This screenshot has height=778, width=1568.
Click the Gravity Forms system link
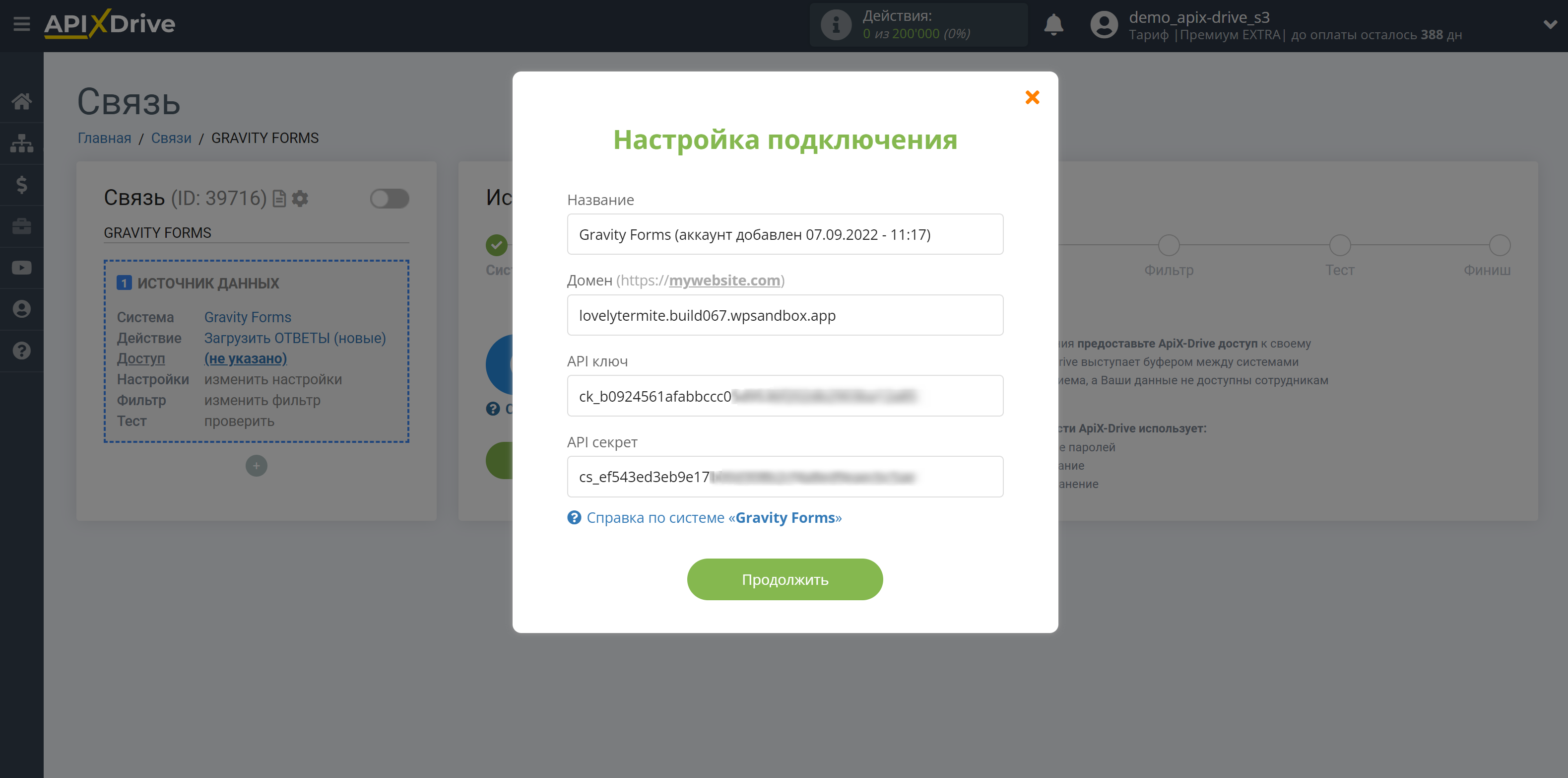[248, 317]
